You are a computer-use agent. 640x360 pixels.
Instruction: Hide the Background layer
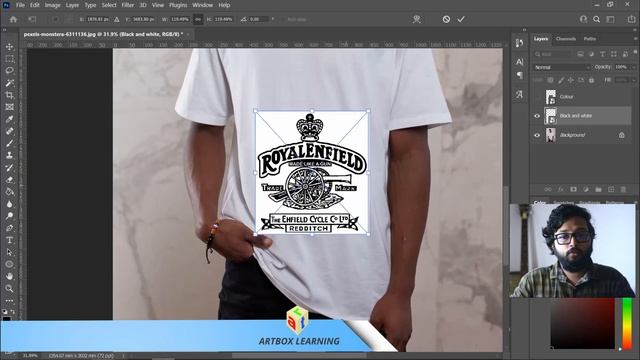click(x=537, y=135)
